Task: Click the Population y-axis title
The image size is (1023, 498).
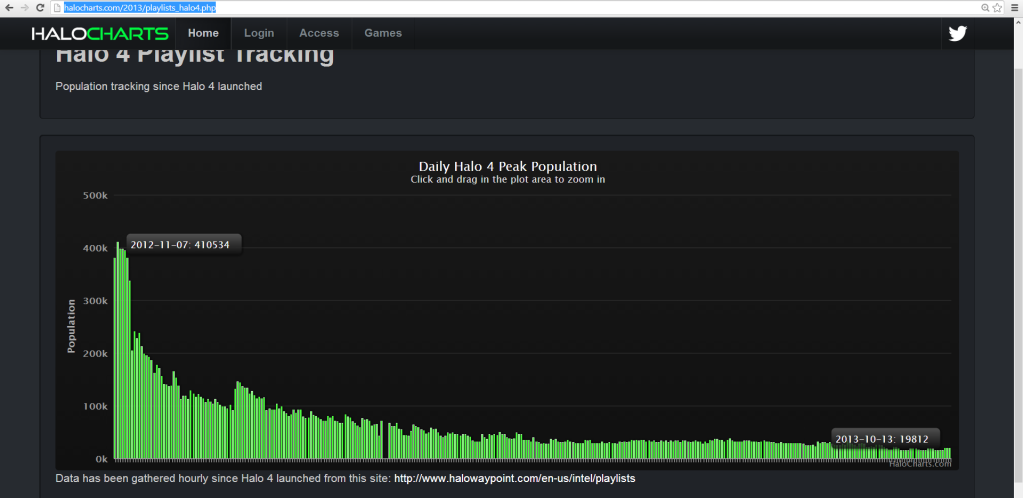Action: pyautogui.click(x=72, y=326)
